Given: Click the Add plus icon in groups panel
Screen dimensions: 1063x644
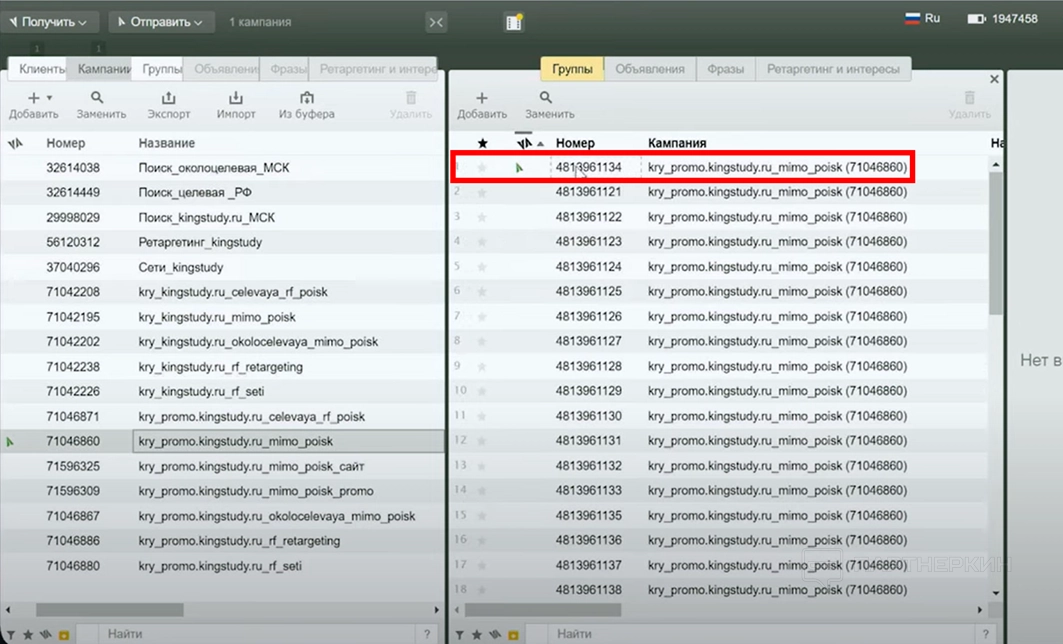Looking at the screenshot, I should click(x=481, y=98).
